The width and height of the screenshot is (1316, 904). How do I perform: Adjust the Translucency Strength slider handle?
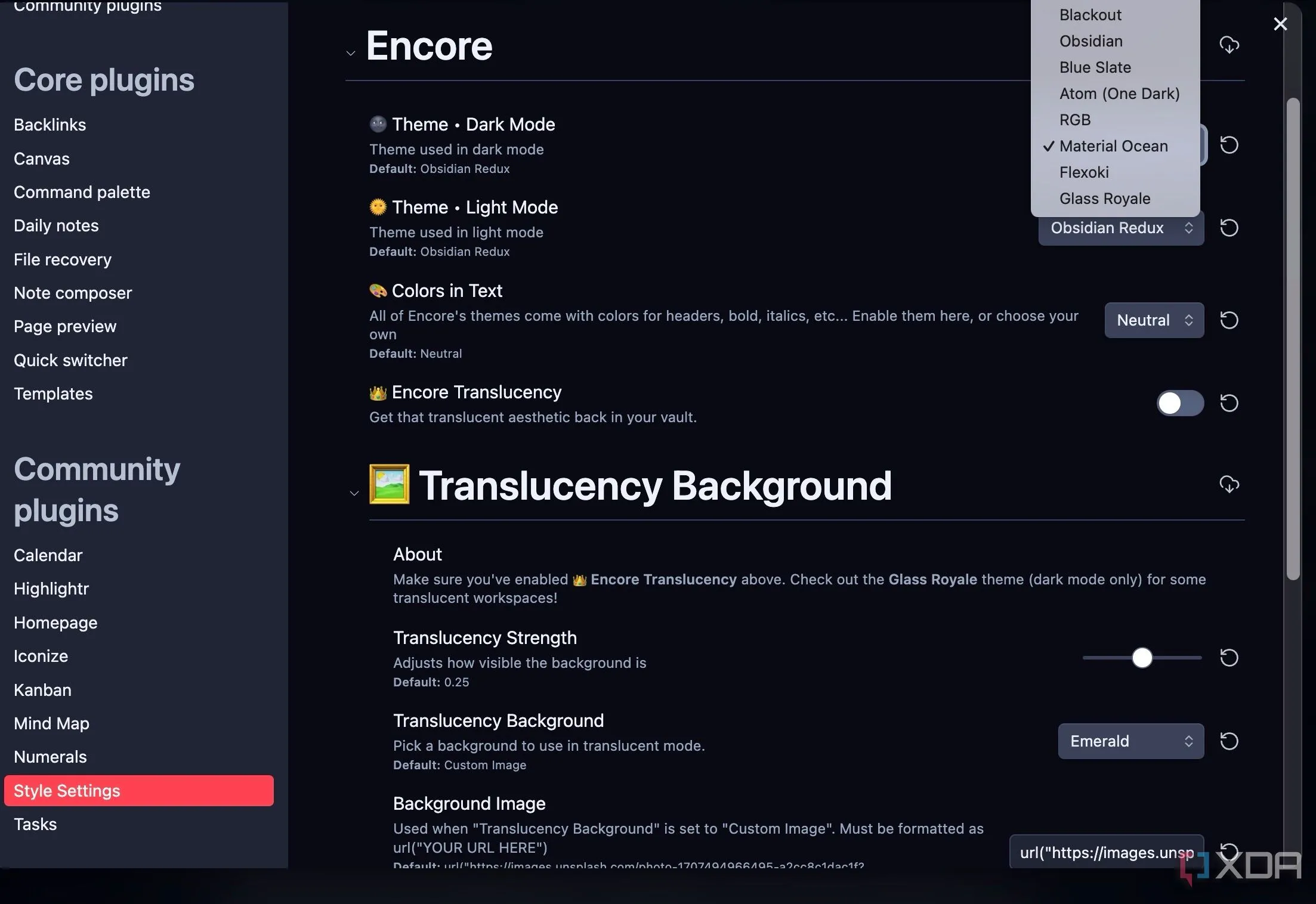pos(1142,658)
